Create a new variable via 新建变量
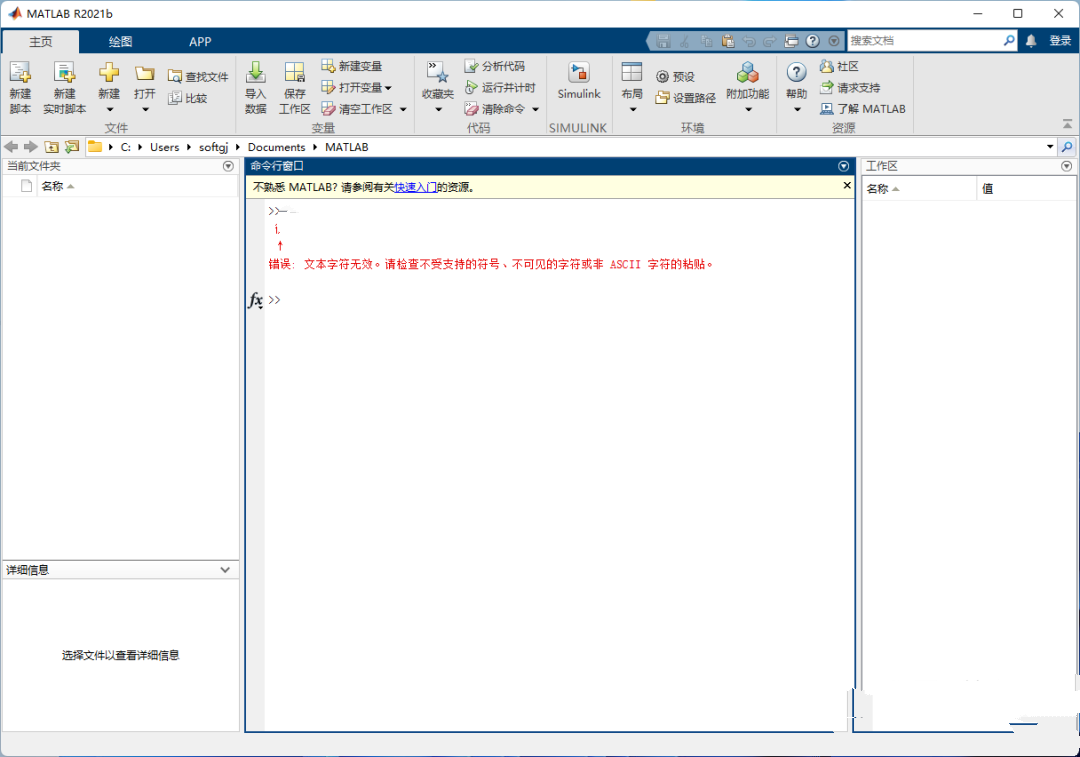This screenshot has height=757, width=1080. coord(352,66)
